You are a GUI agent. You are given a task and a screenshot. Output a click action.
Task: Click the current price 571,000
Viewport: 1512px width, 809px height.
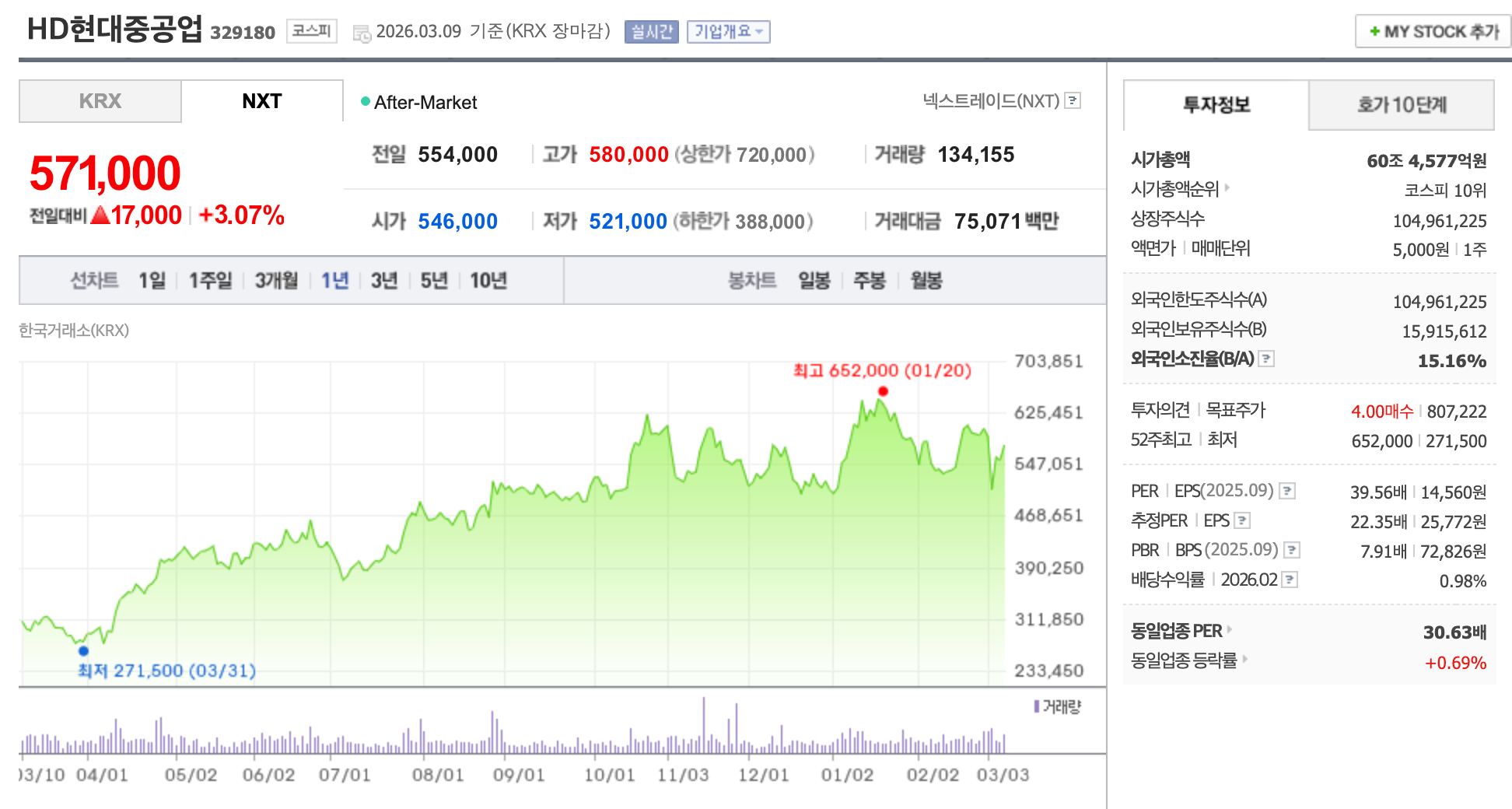coord(105,173)
